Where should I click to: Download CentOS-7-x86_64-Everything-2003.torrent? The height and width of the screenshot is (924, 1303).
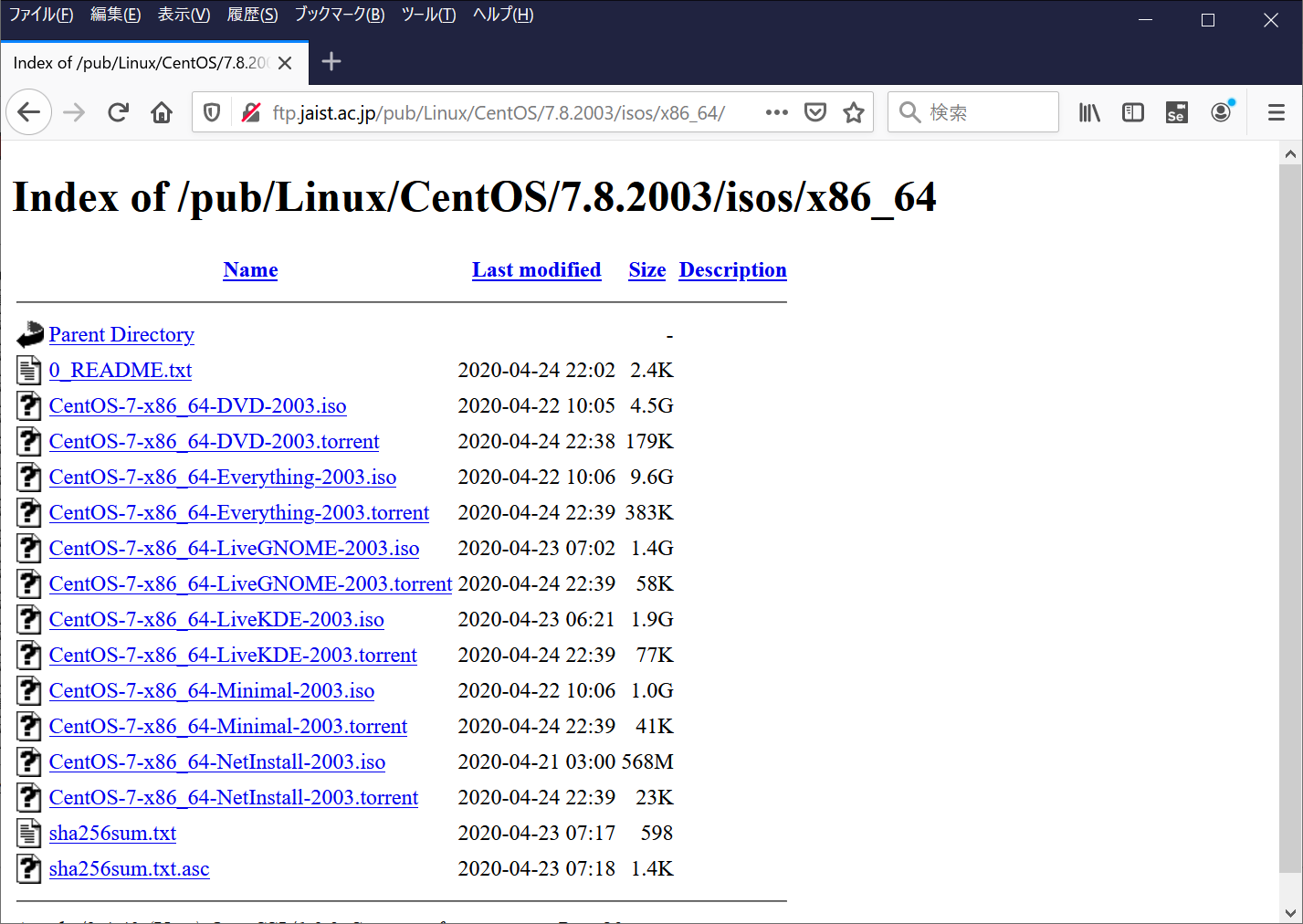(239, 512)
